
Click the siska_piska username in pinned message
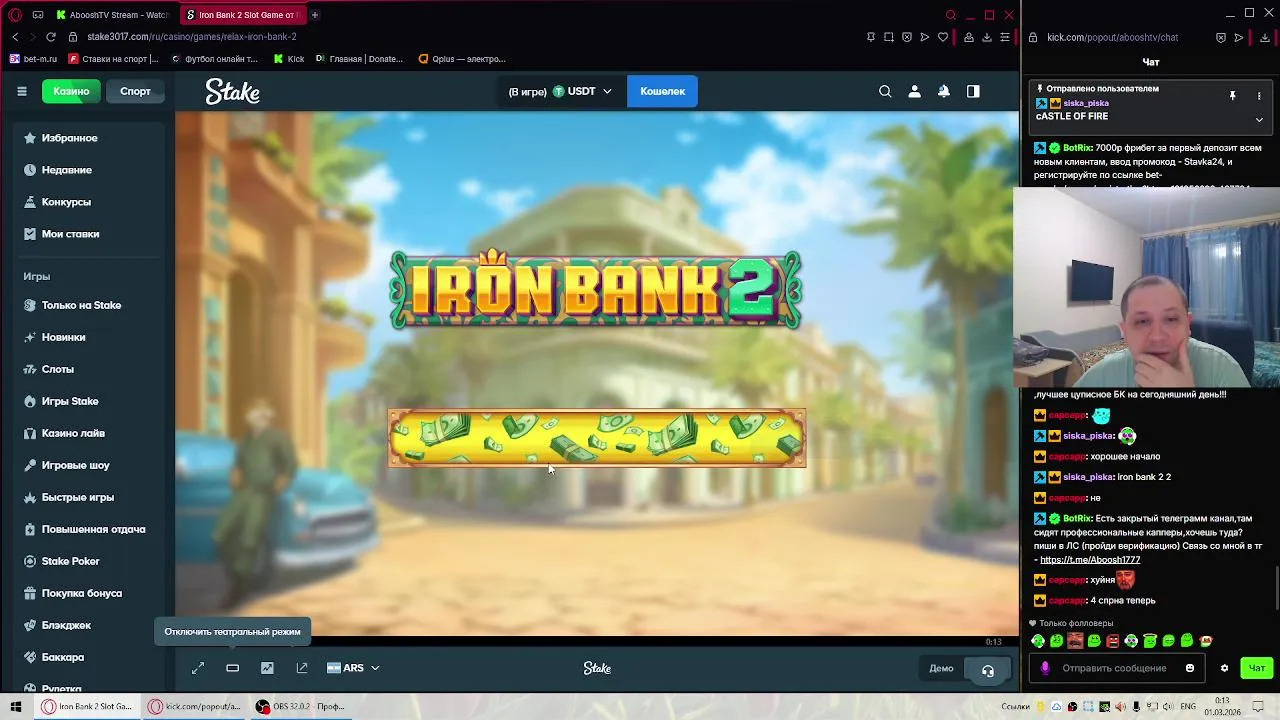(1086, 103)
